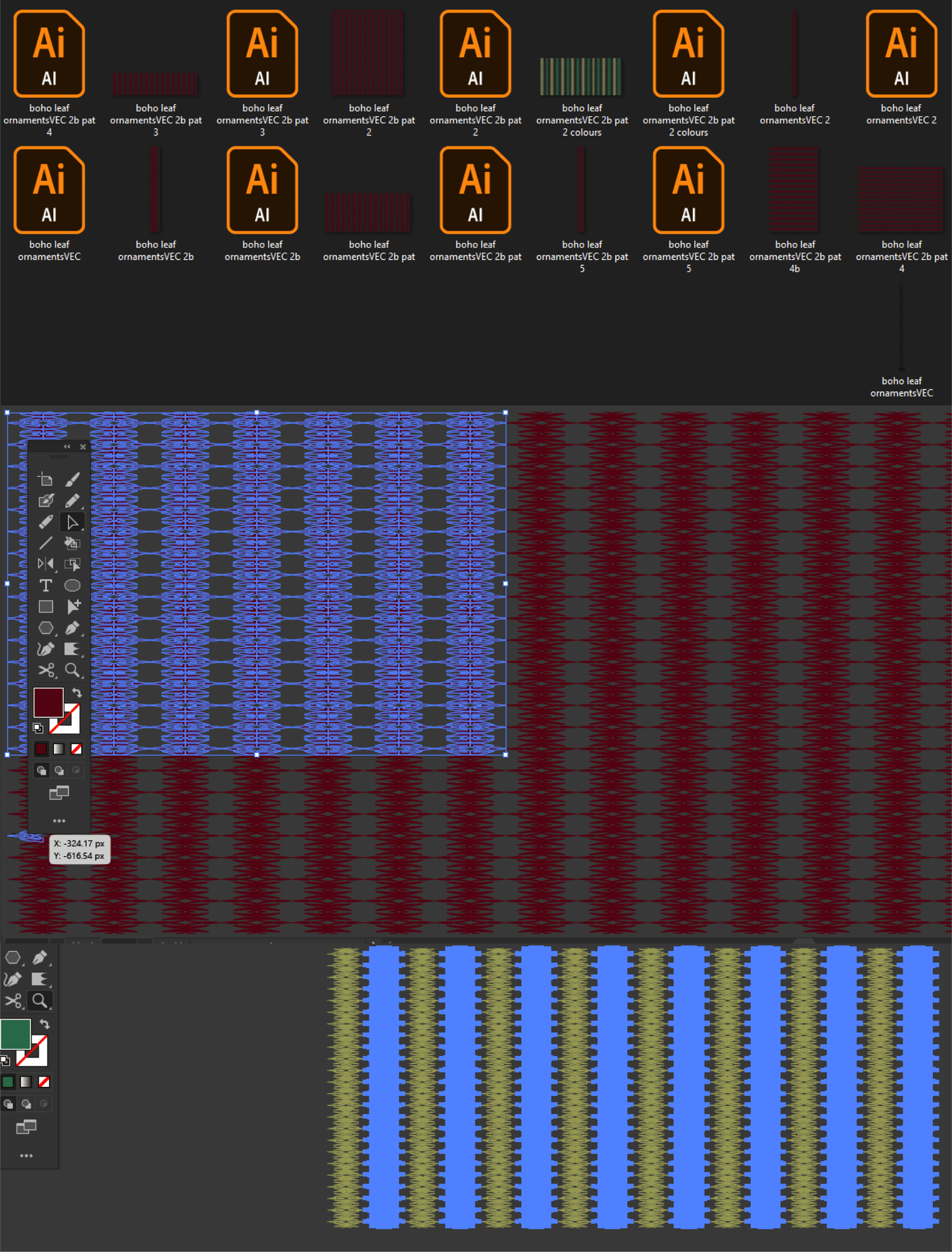Screen dimensions: 952x1252
Task: Reset default fill and stroke in floating panel
Action: pyautogui.click(x=38, y=728)
